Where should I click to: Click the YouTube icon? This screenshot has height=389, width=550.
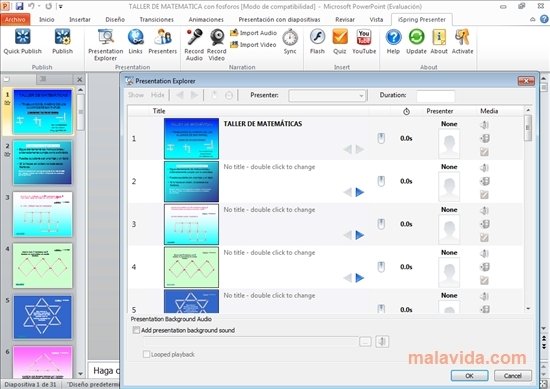(x=364, y=36)
